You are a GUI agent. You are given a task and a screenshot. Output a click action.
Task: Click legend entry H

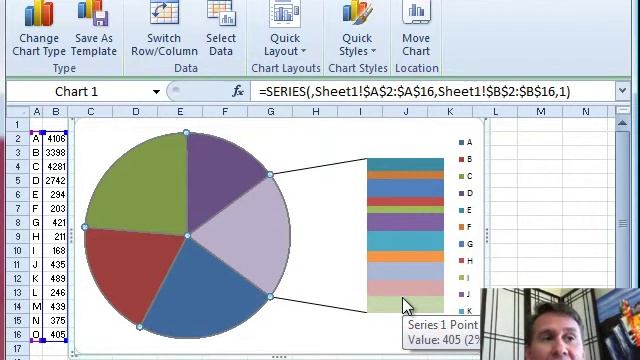tap(466, 261)
